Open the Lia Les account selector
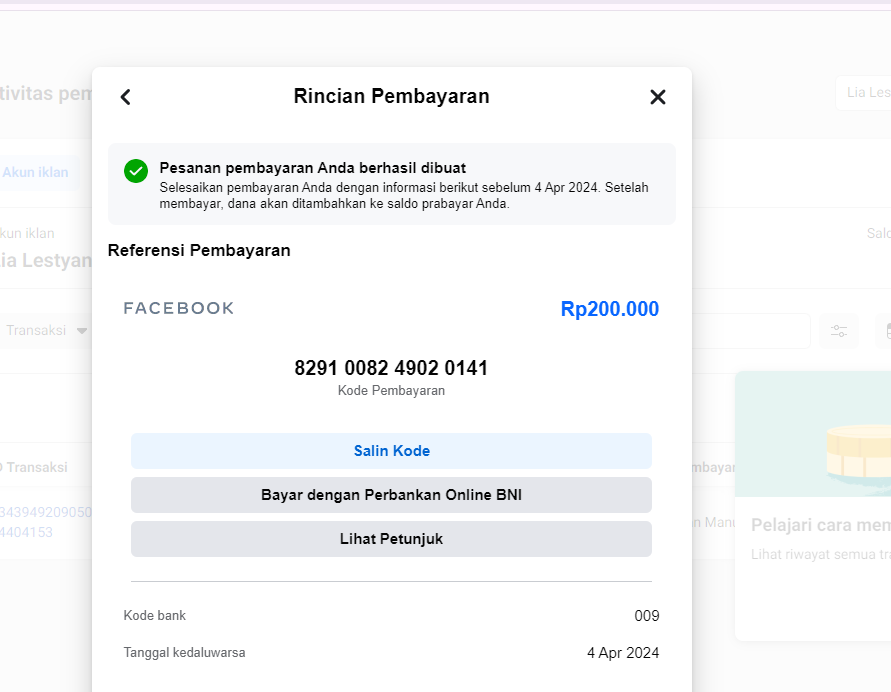This screenshot has width=891, height=692. click(x=864, y=93)
